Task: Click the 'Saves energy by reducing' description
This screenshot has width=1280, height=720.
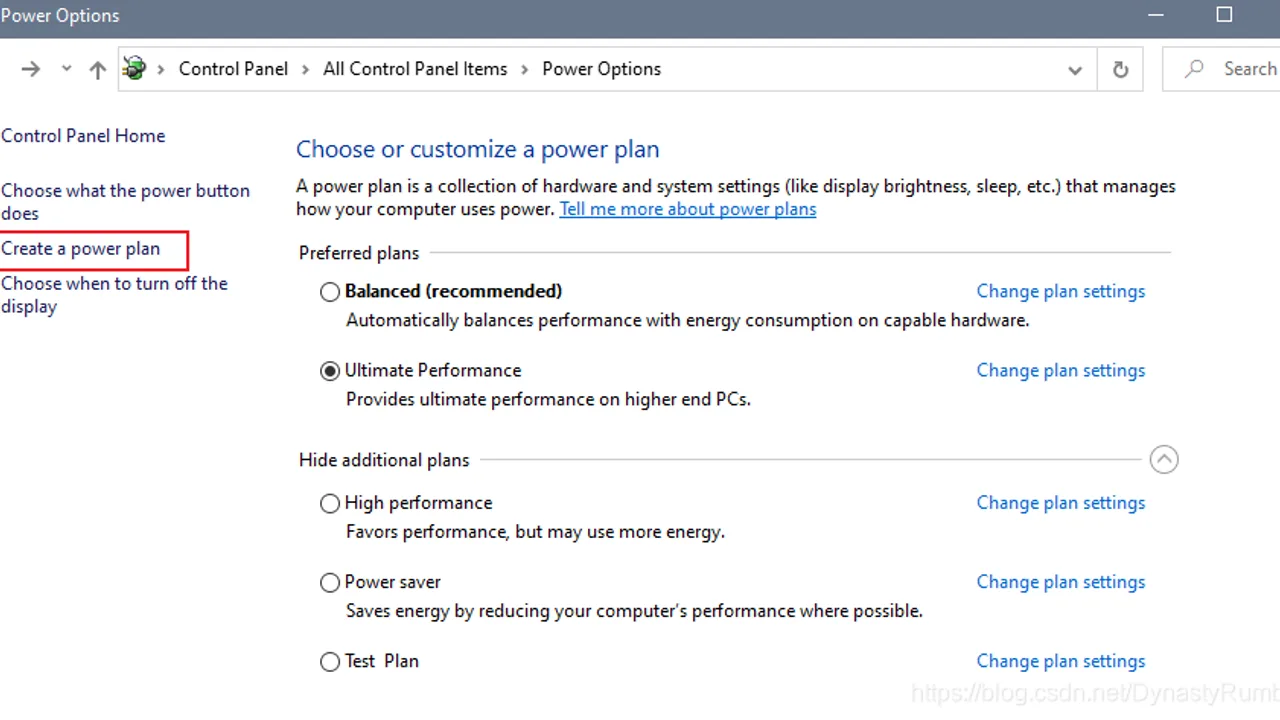Action: tap(634, 611)
